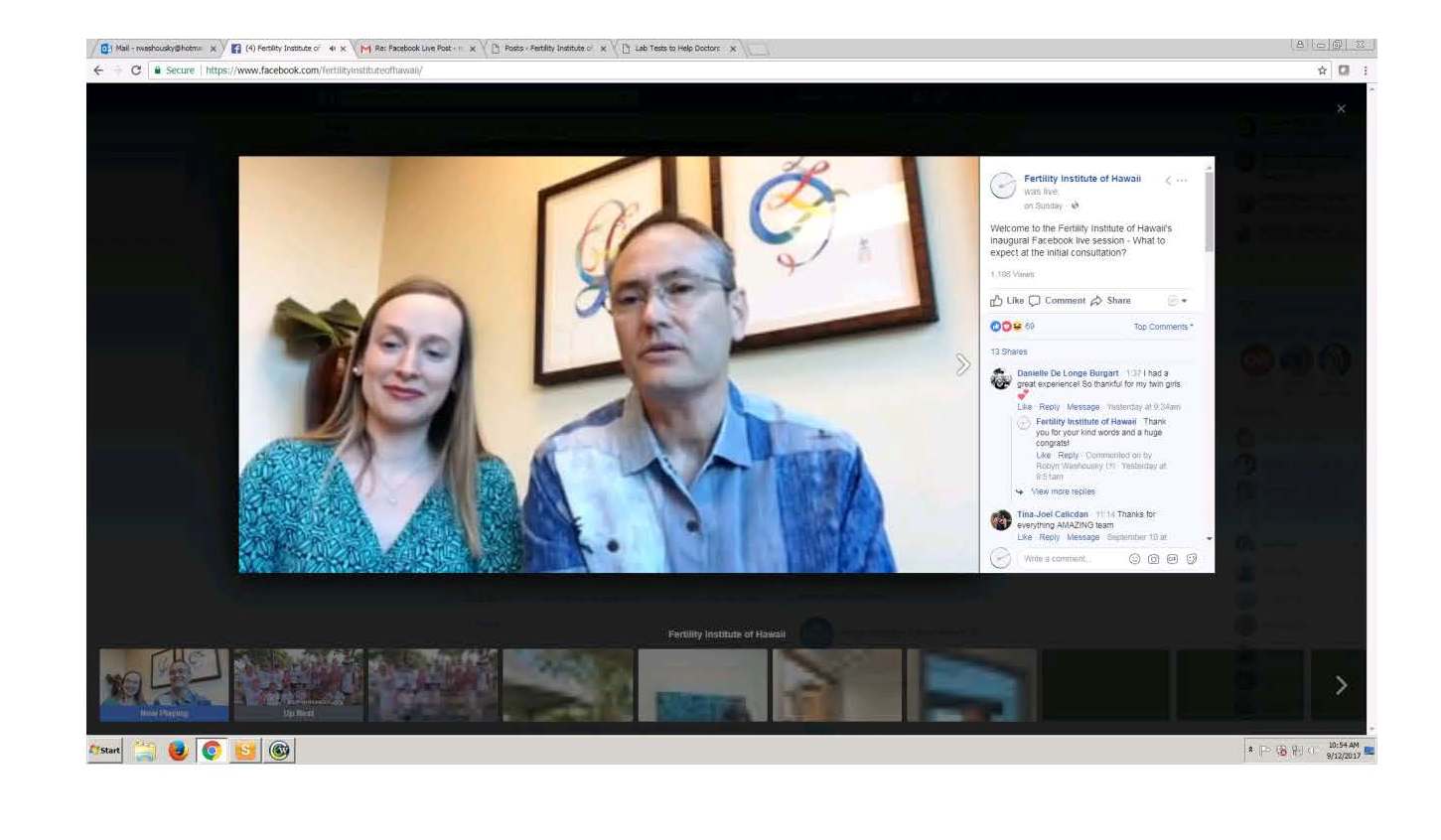Viewport: 1441px width, 840px height.
Task: Click the Like thumbs-up icon on the post
Action: coord(997,301)
